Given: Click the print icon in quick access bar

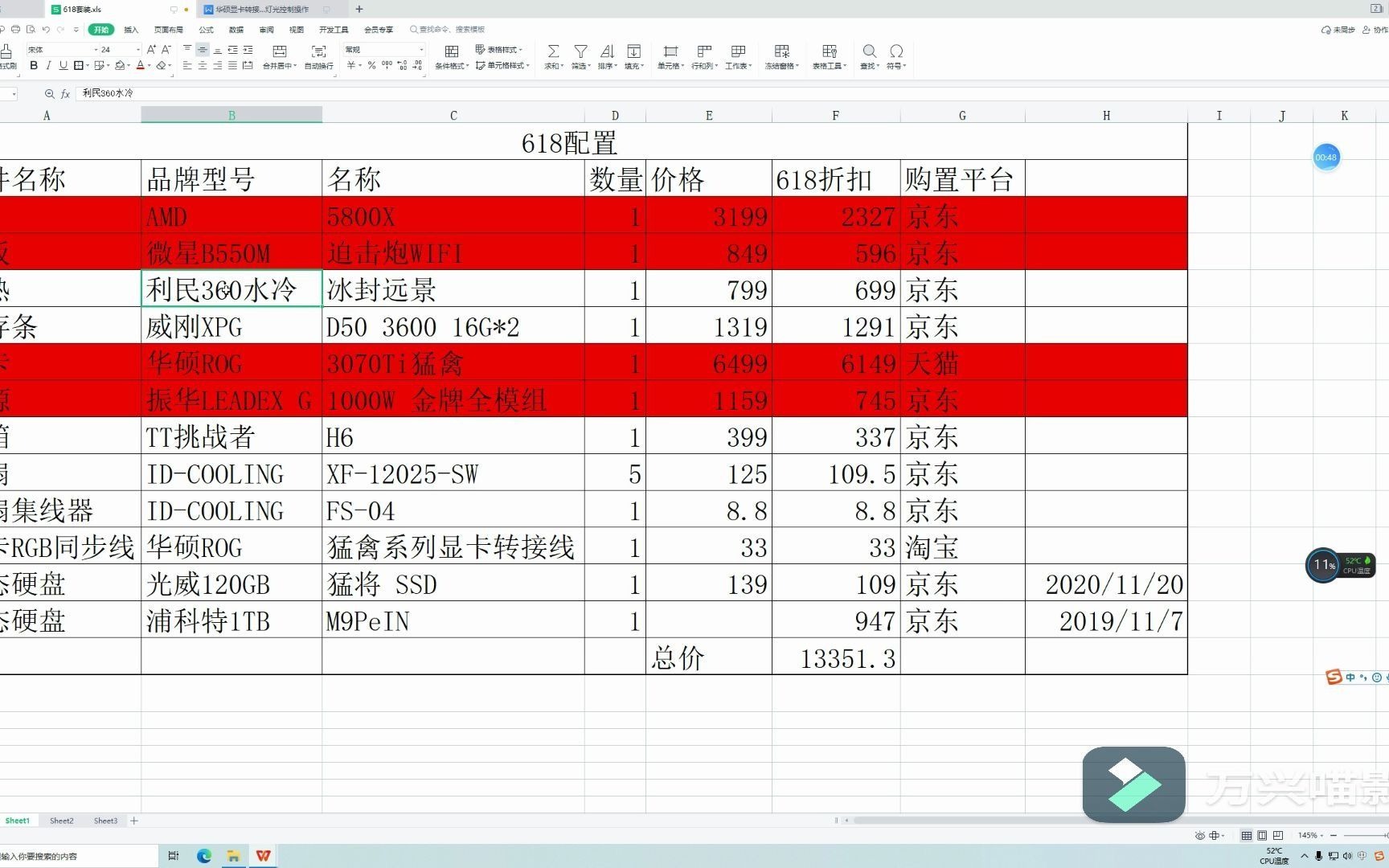Looking at the screenshot, I should (x=15, y=30).
